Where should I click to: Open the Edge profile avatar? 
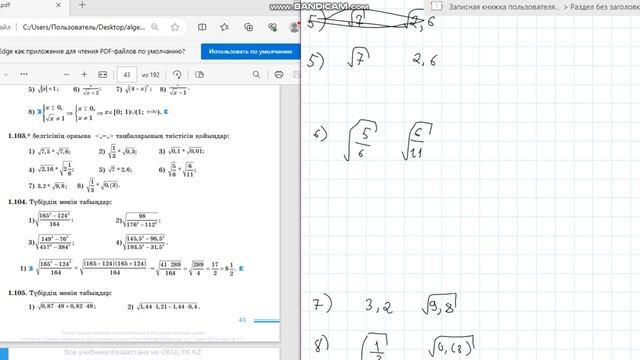coord(294,27)
